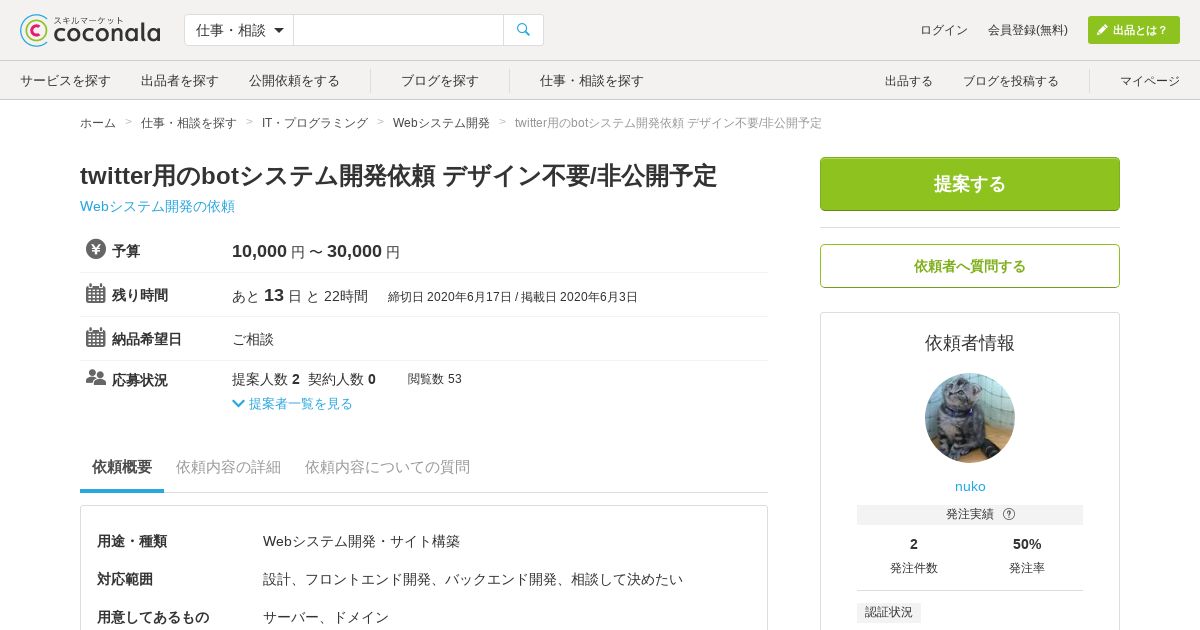Click the 認証状況 label
Screen dimensions: 1200x630
pos(889,612)
